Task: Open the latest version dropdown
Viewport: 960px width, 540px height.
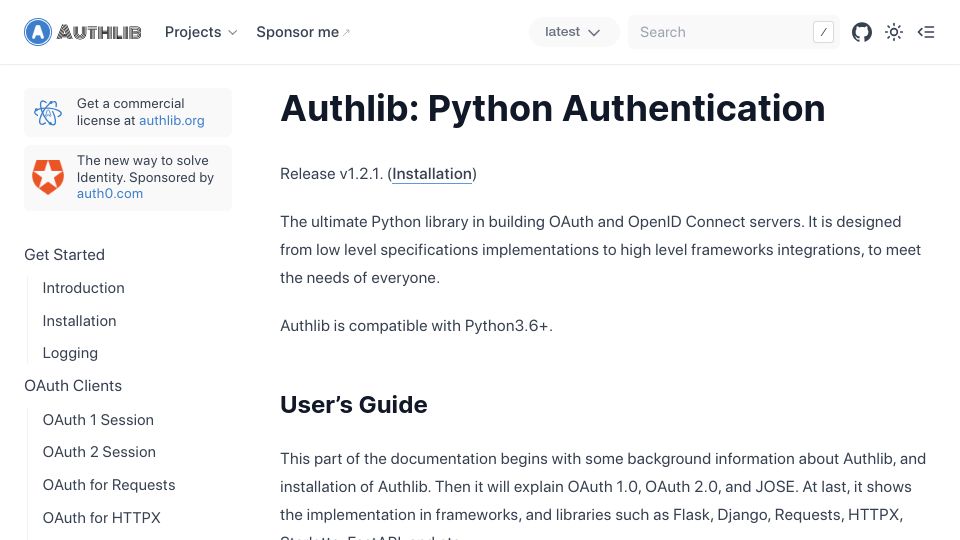Action: [573, 32]
